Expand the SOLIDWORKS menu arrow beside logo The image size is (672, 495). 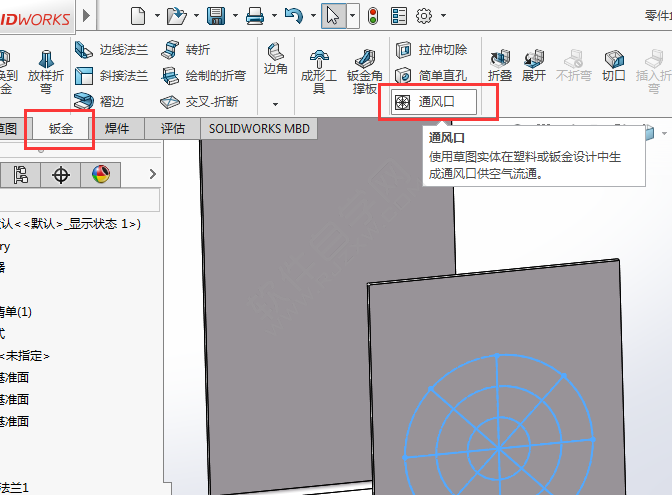click(88, 16)
